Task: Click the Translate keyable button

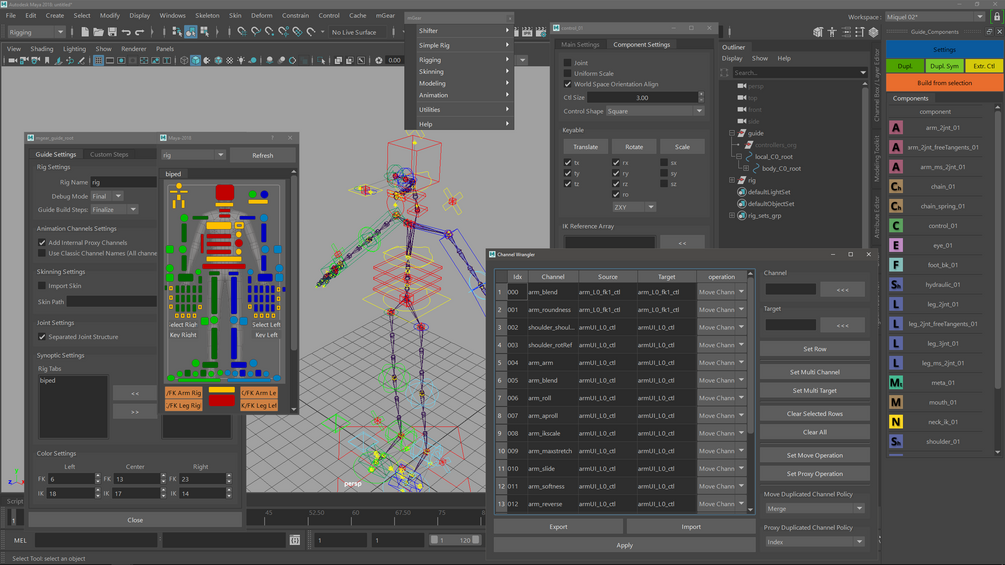Action: 585,147
